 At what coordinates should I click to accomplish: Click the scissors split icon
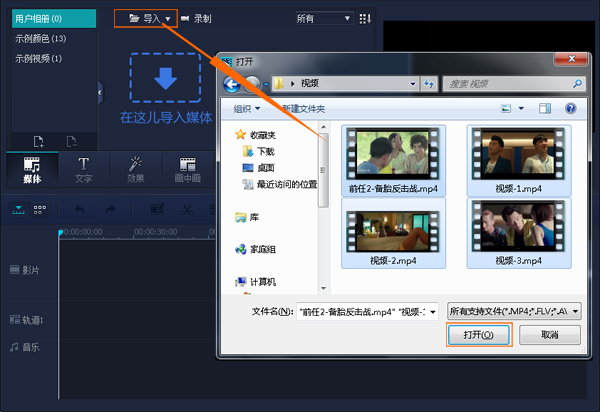(187, 210)
